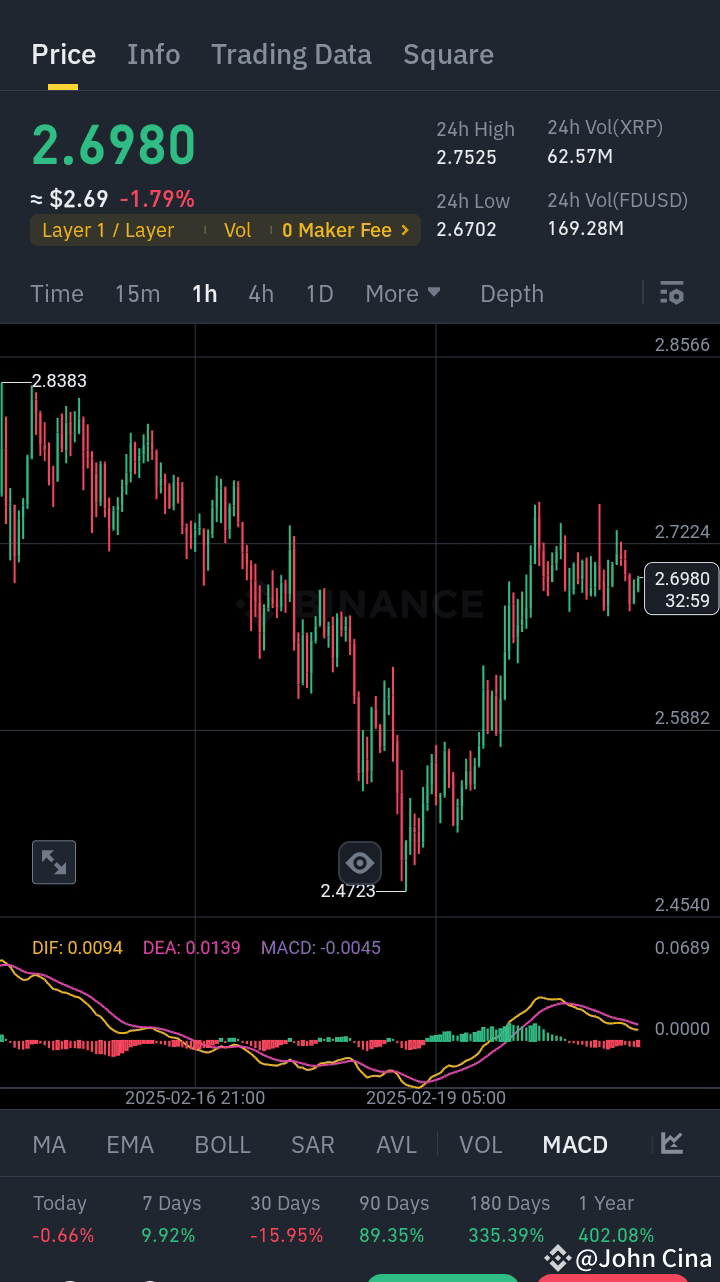The height and width of the screenshot is (1282, 720).
Task: Click 7 Days 9.92% performance
Action: pos(171,1219)
